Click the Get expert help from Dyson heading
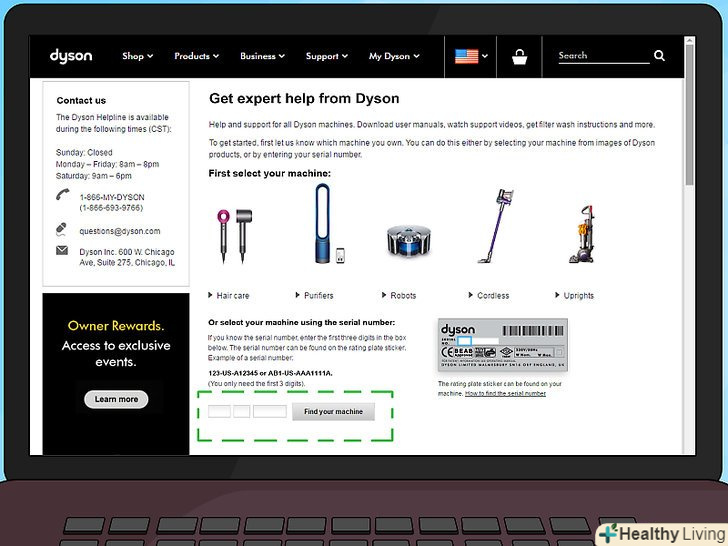The width and height of the screenshot is (728, 546). coord(304,98)
